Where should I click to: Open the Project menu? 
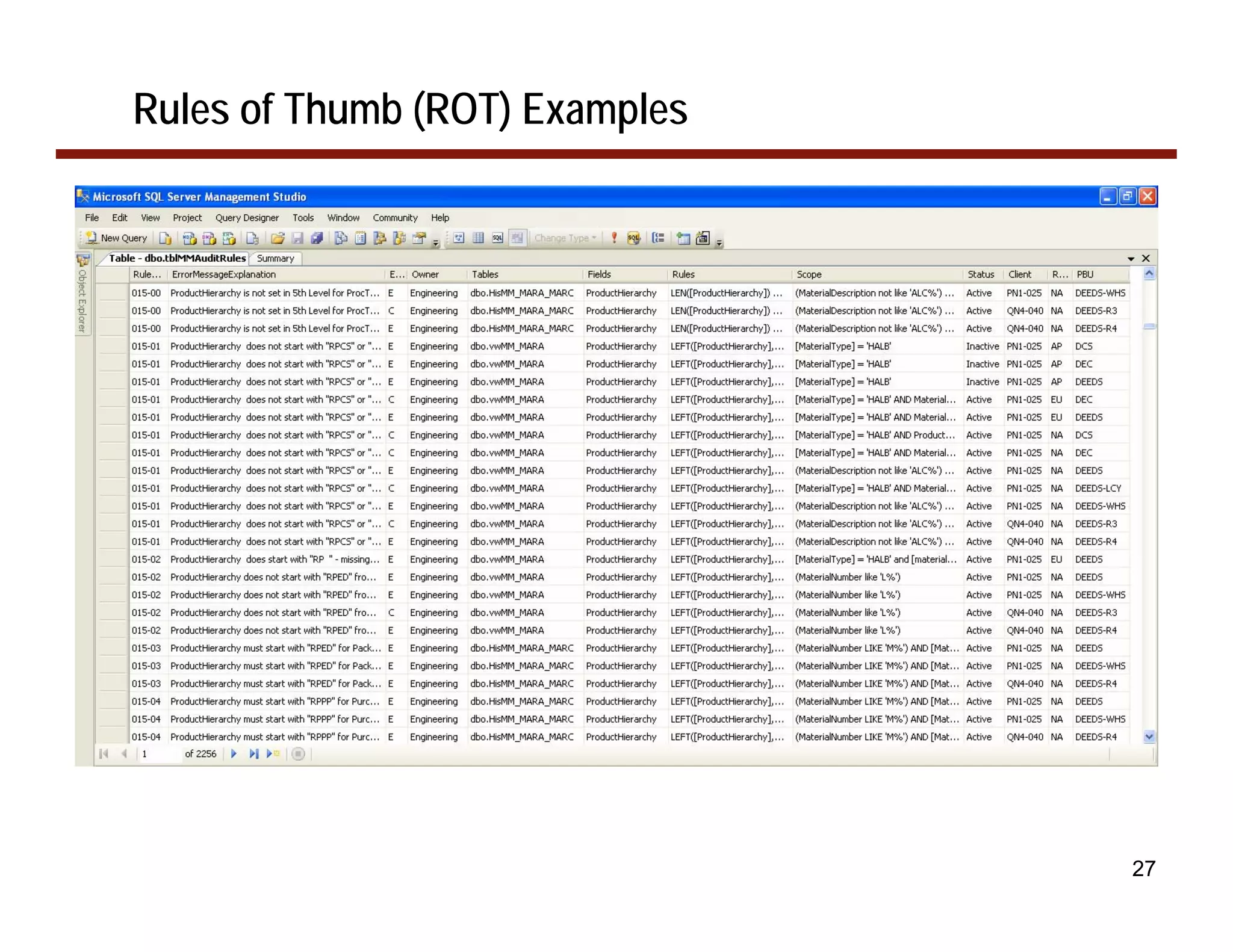coord(187,218)
